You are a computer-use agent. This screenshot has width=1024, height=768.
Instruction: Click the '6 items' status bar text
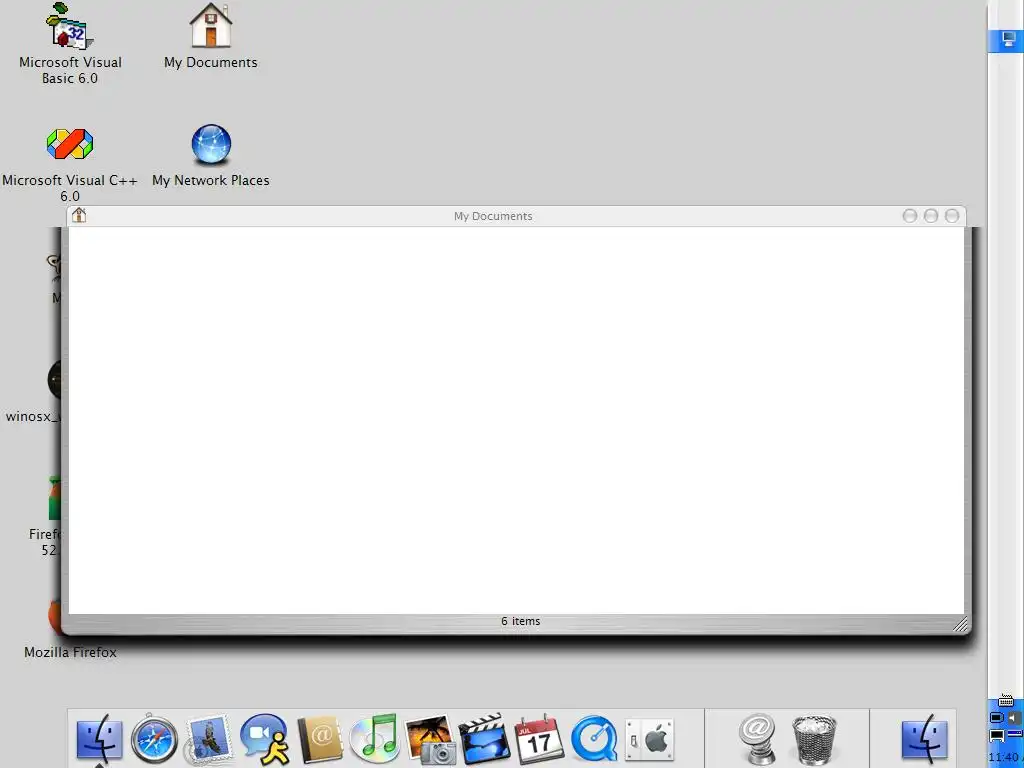click(x=520, y=621)
